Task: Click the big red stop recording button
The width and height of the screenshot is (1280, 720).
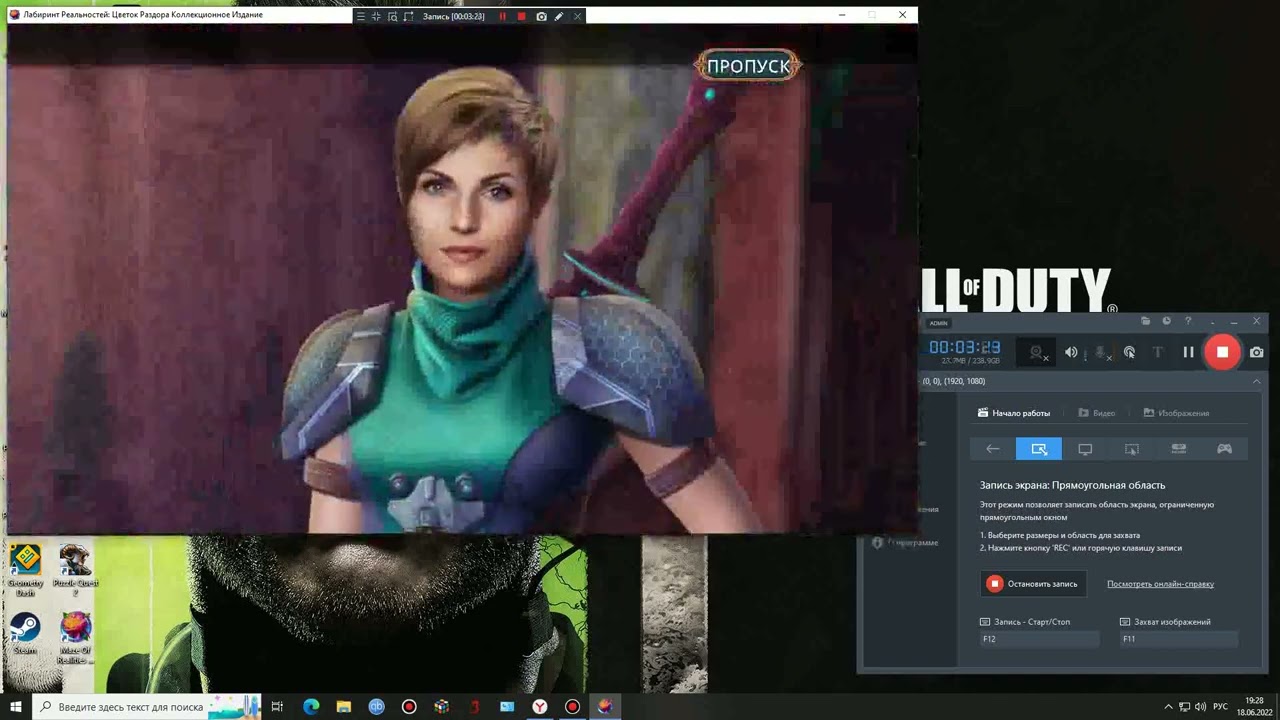Action: (x=1222, y=352)
